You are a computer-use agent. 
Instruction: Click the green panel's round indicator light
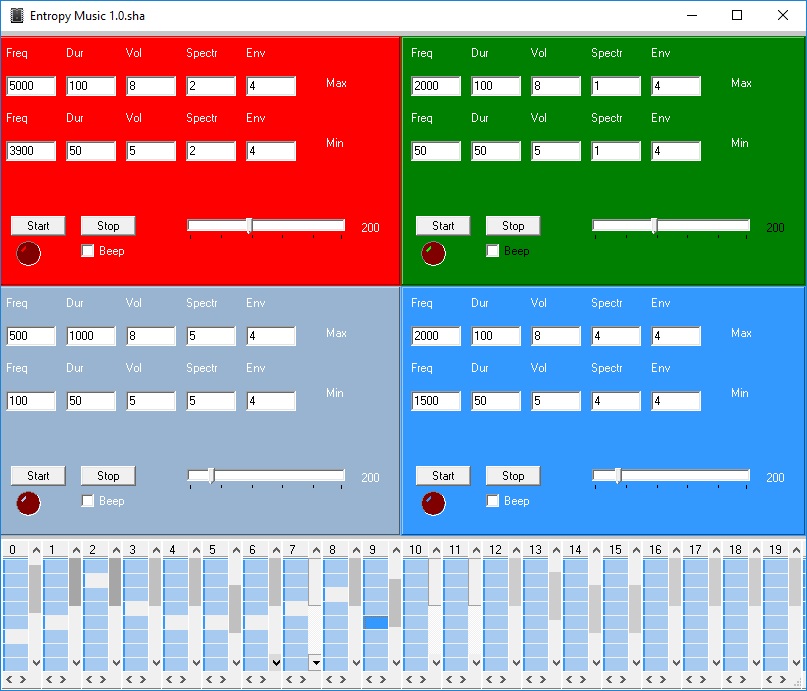(433, 253)
